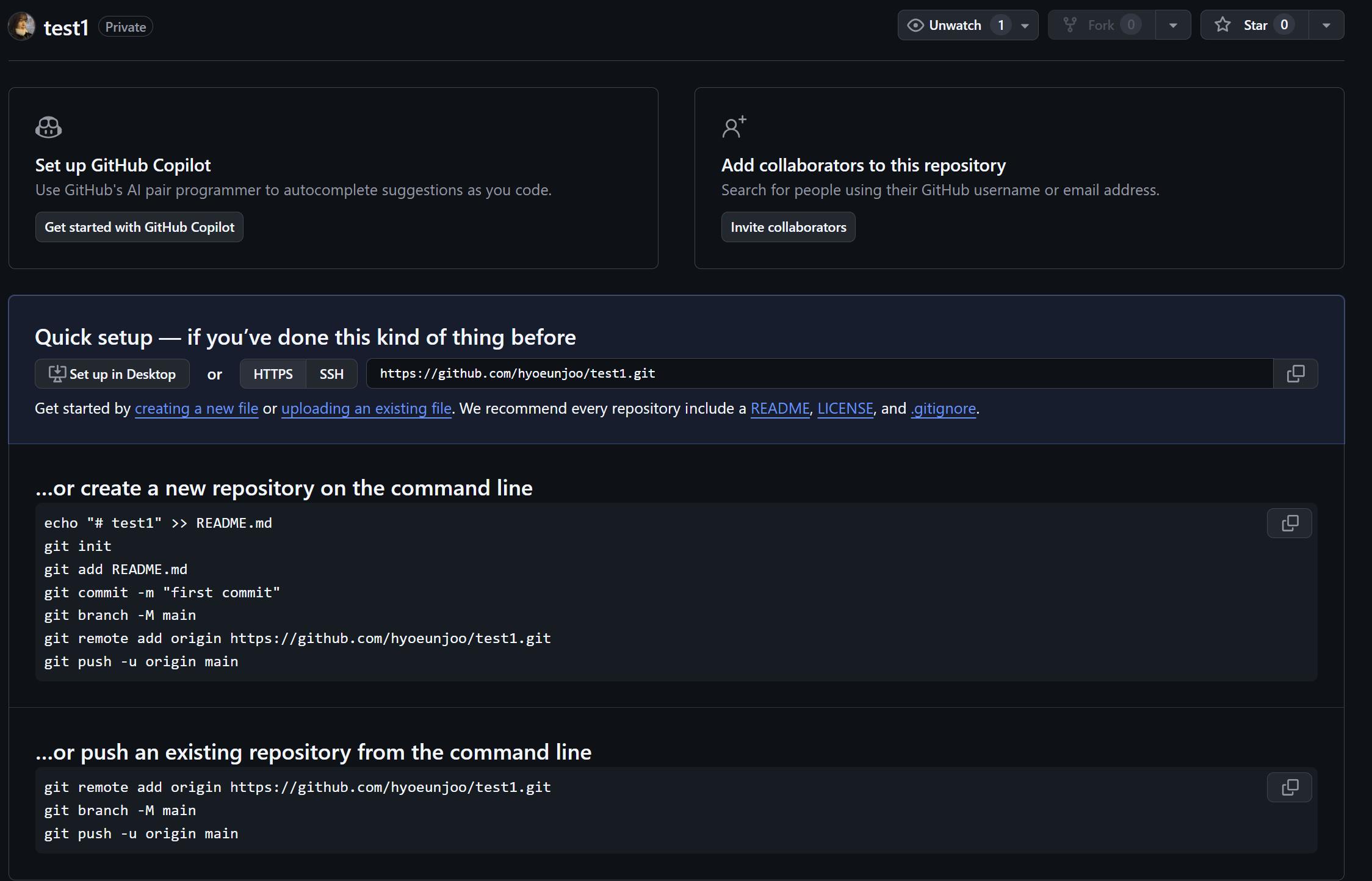Click uploading an existing file link

366,408
